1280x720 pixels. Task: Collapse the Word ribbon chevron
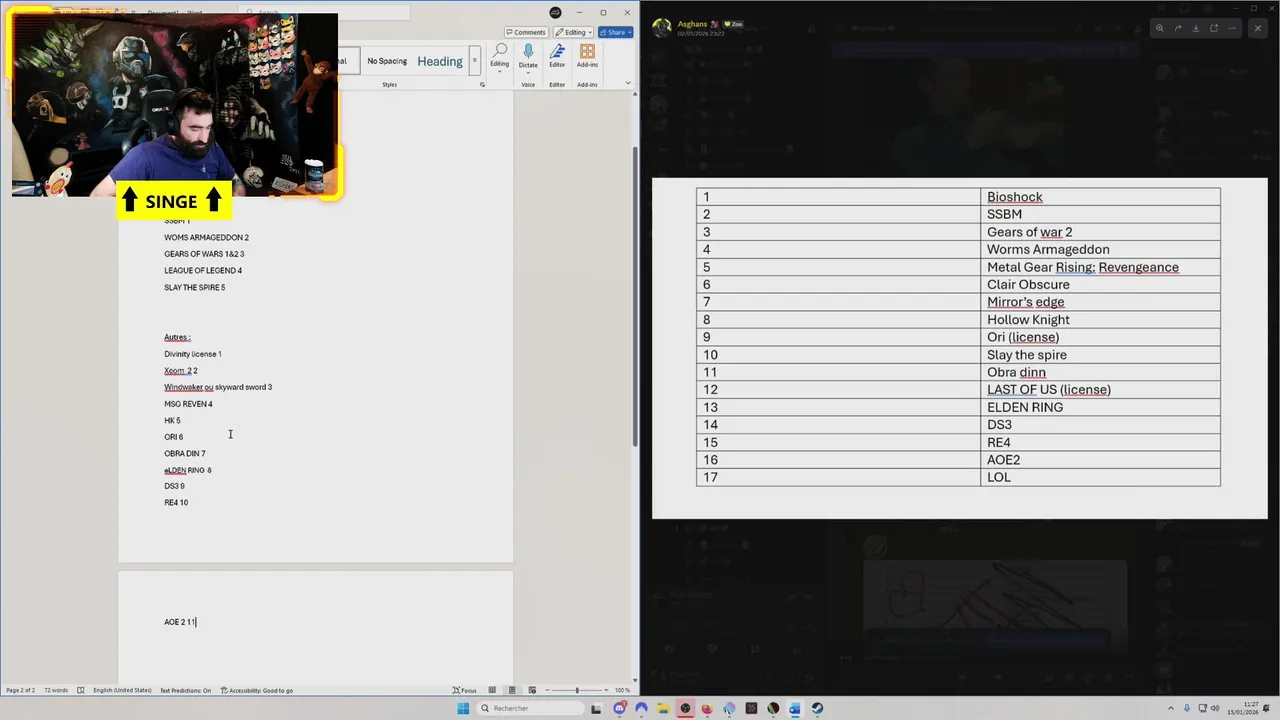click(x=629, y=83)
